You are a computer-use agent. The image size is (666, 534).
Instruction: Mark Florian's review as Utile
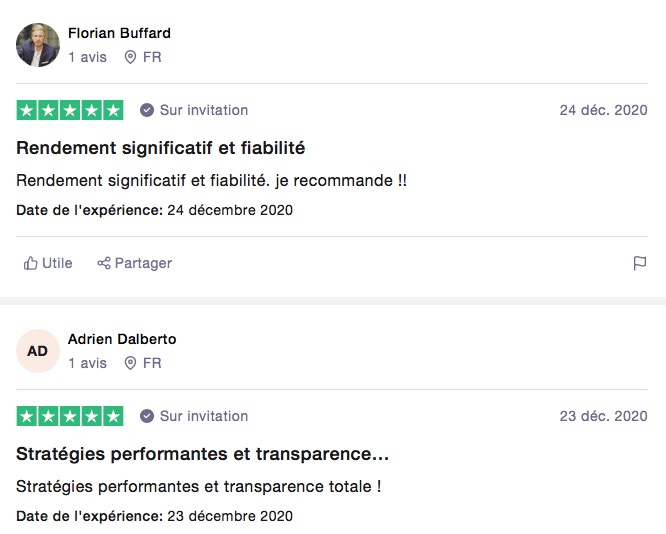48,263
